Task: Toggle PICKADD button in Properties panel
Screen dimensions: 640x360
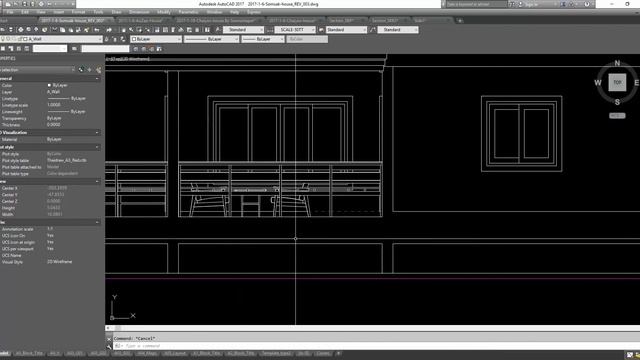Action: click(x=81, y=69)
